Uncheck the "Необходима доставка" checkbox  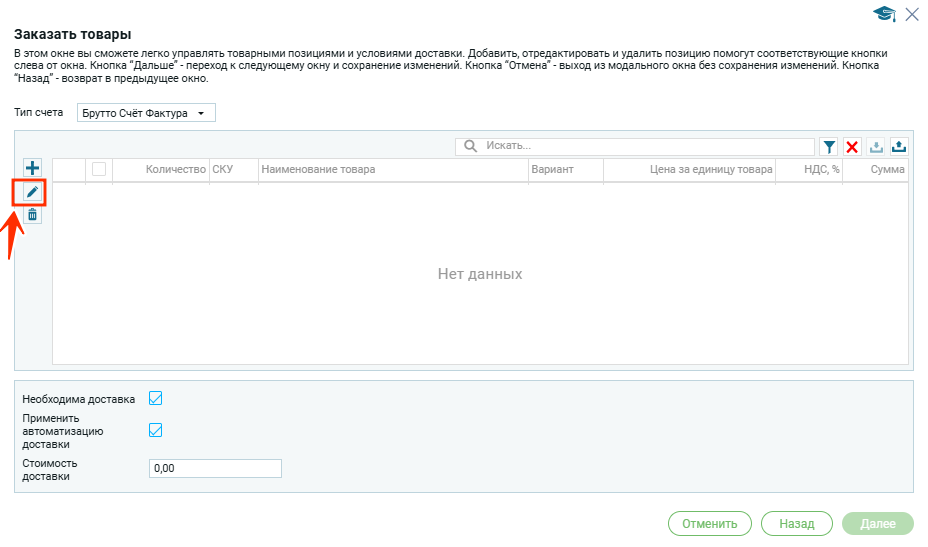tap(155, 399)
